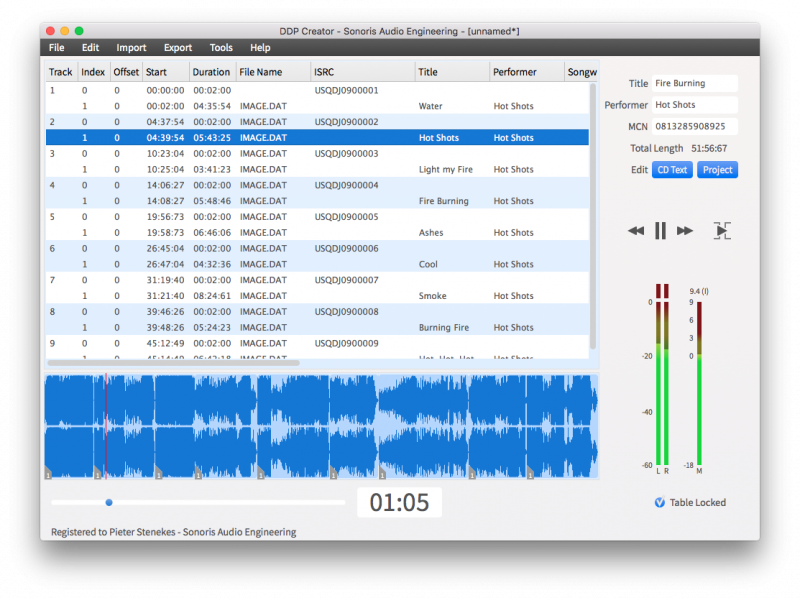The height and width of the screenshot is (598, 800).
Task: Click the playback position slider below the waveform
Action: point(108,503)
